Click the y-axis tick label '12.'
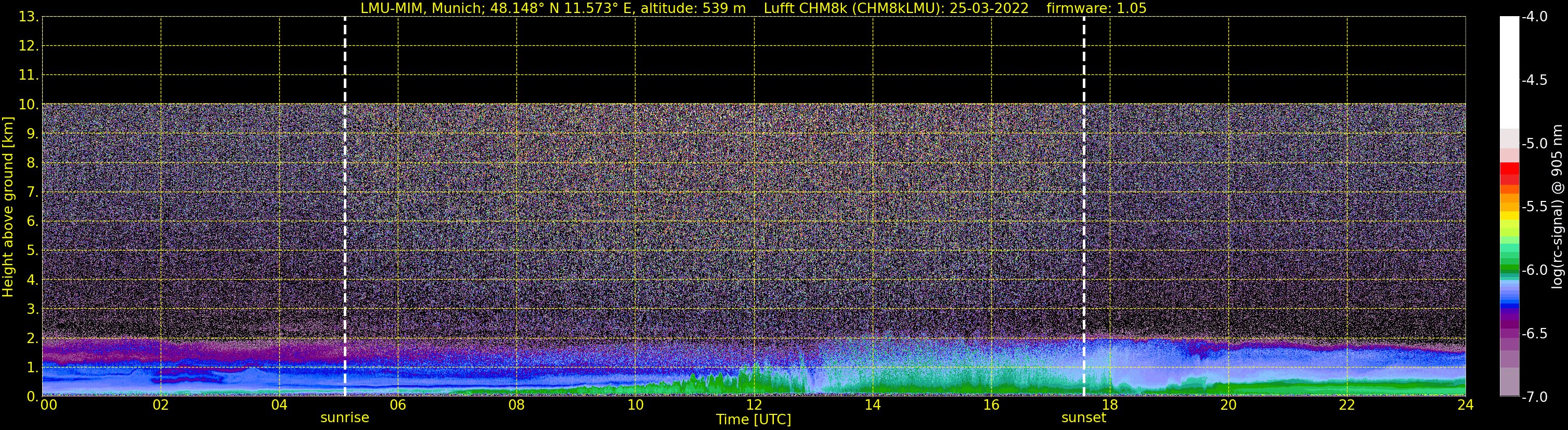Viewport: 1568px width, 430px height. click(29, 46)
